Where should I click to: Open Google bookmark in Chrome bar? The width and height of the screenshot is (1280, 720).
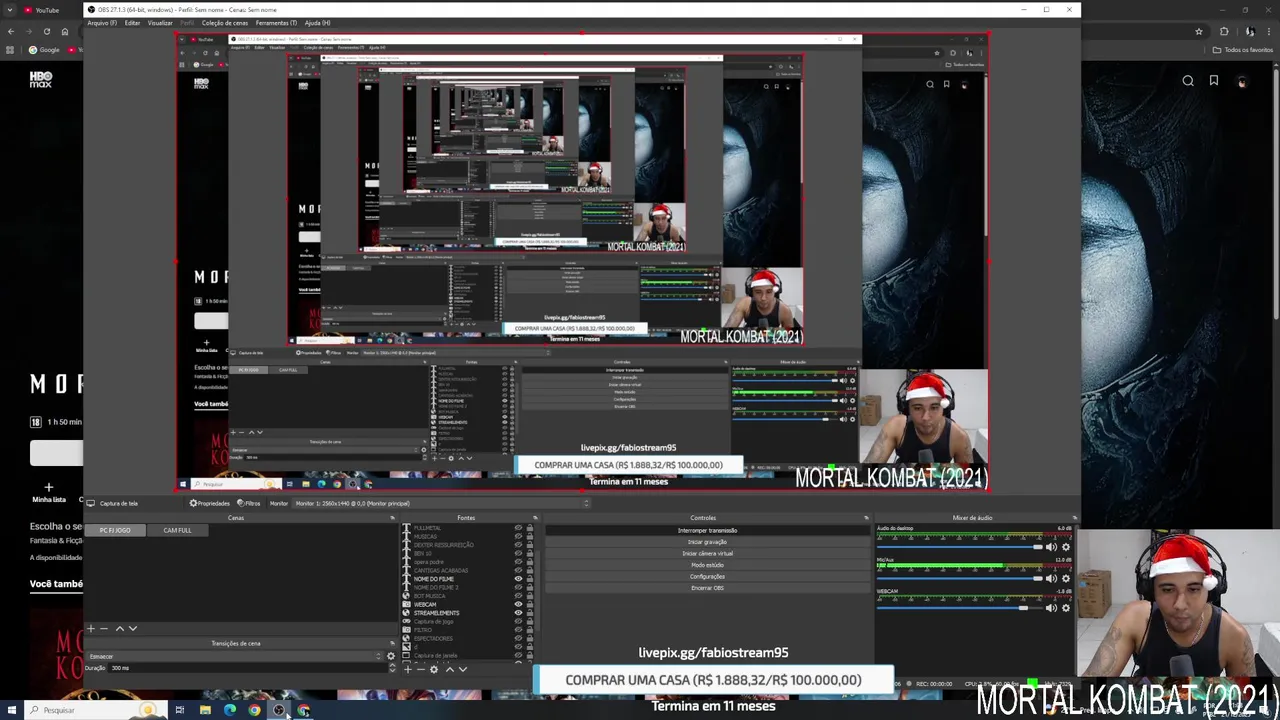pos(44,50)
